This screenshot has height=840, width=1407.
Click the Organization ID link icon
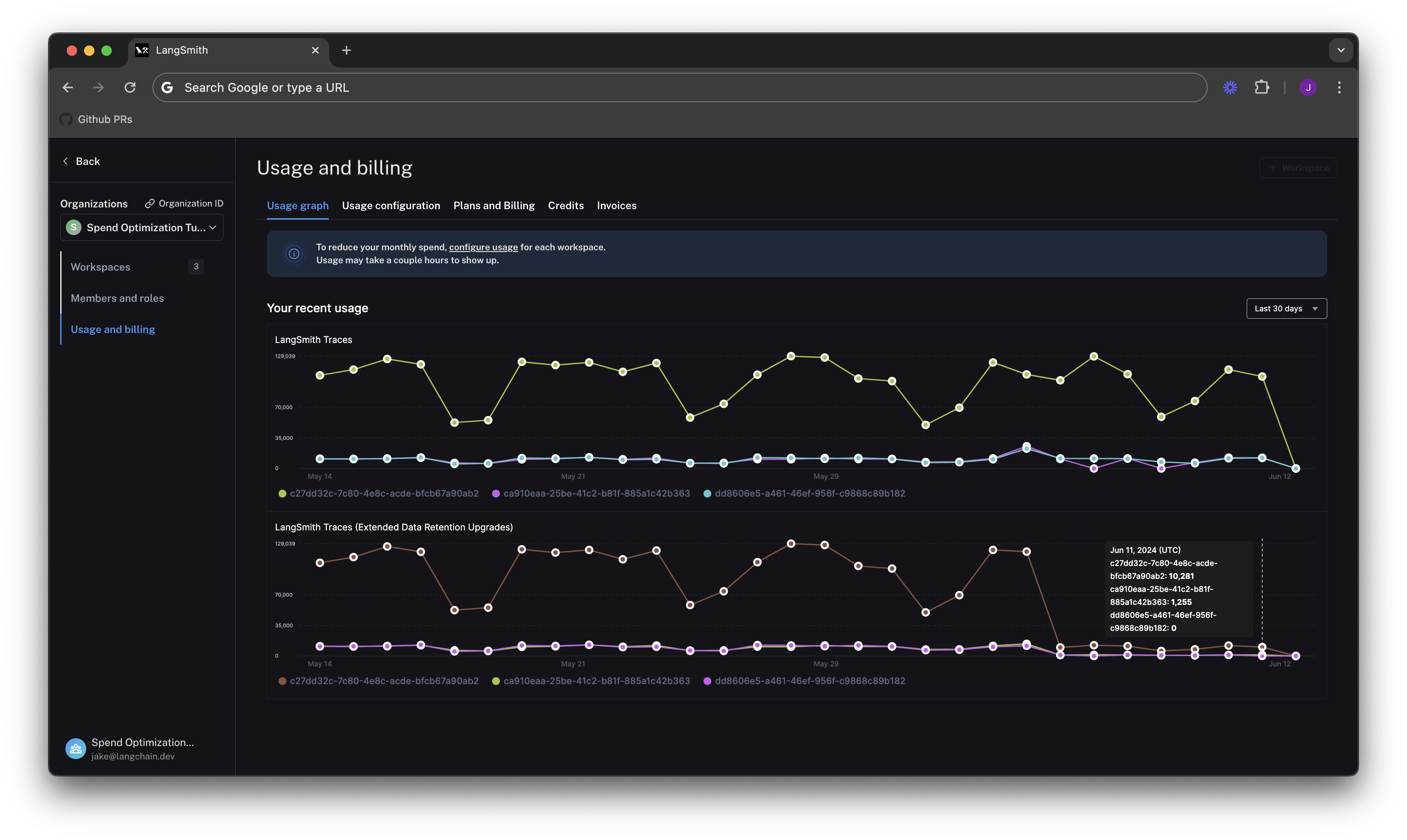(x=149, y=204)
